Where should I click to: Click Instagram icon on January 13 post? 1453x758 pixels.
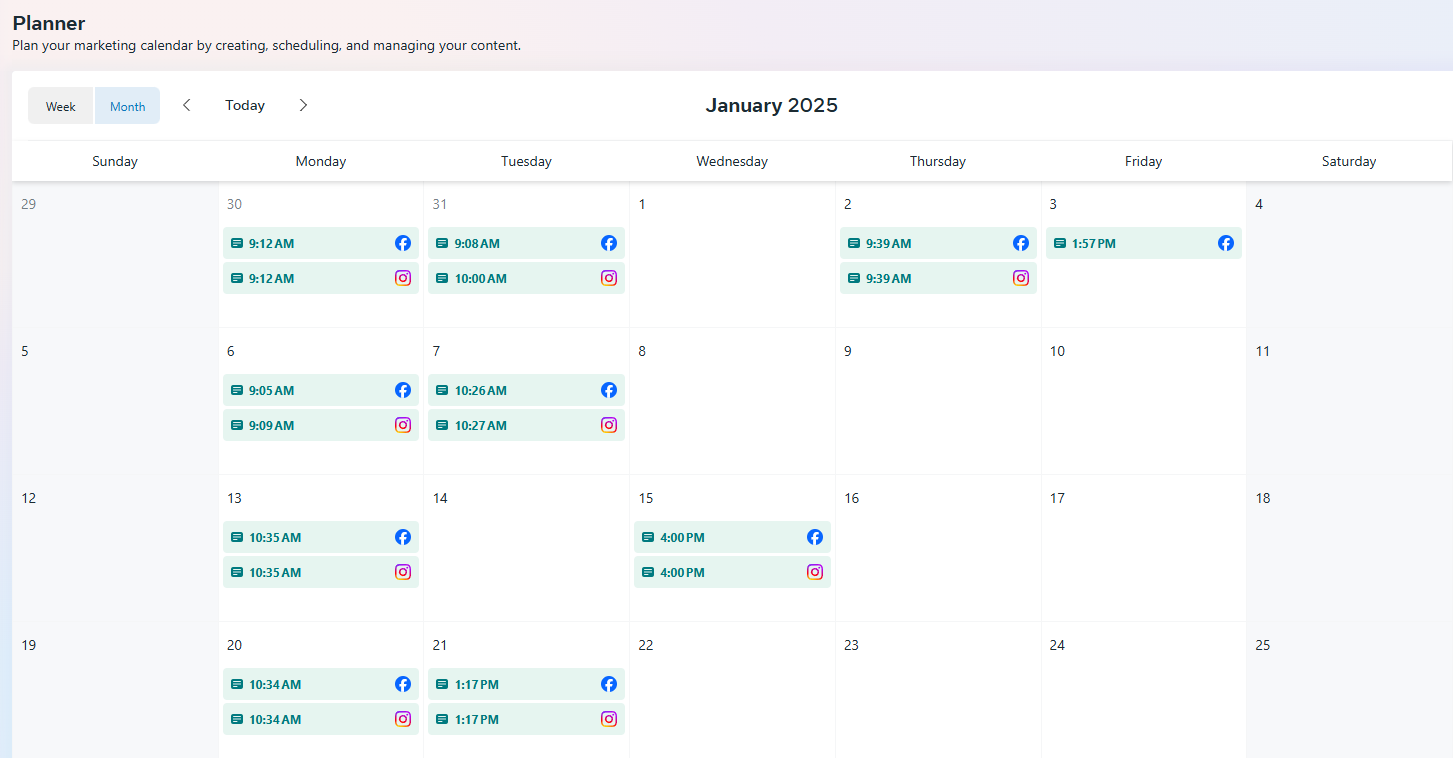pyautogui.click(x=403, y=572)
